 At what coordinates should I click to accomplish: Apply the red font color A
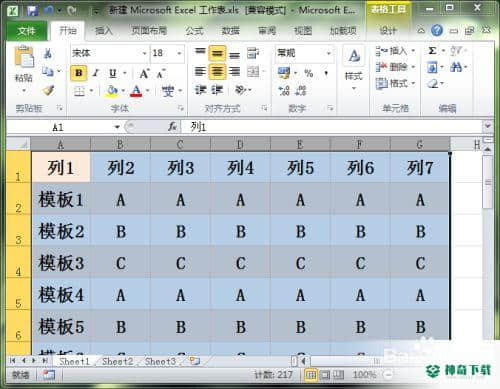pyautogui.click(x=136, y=91)
